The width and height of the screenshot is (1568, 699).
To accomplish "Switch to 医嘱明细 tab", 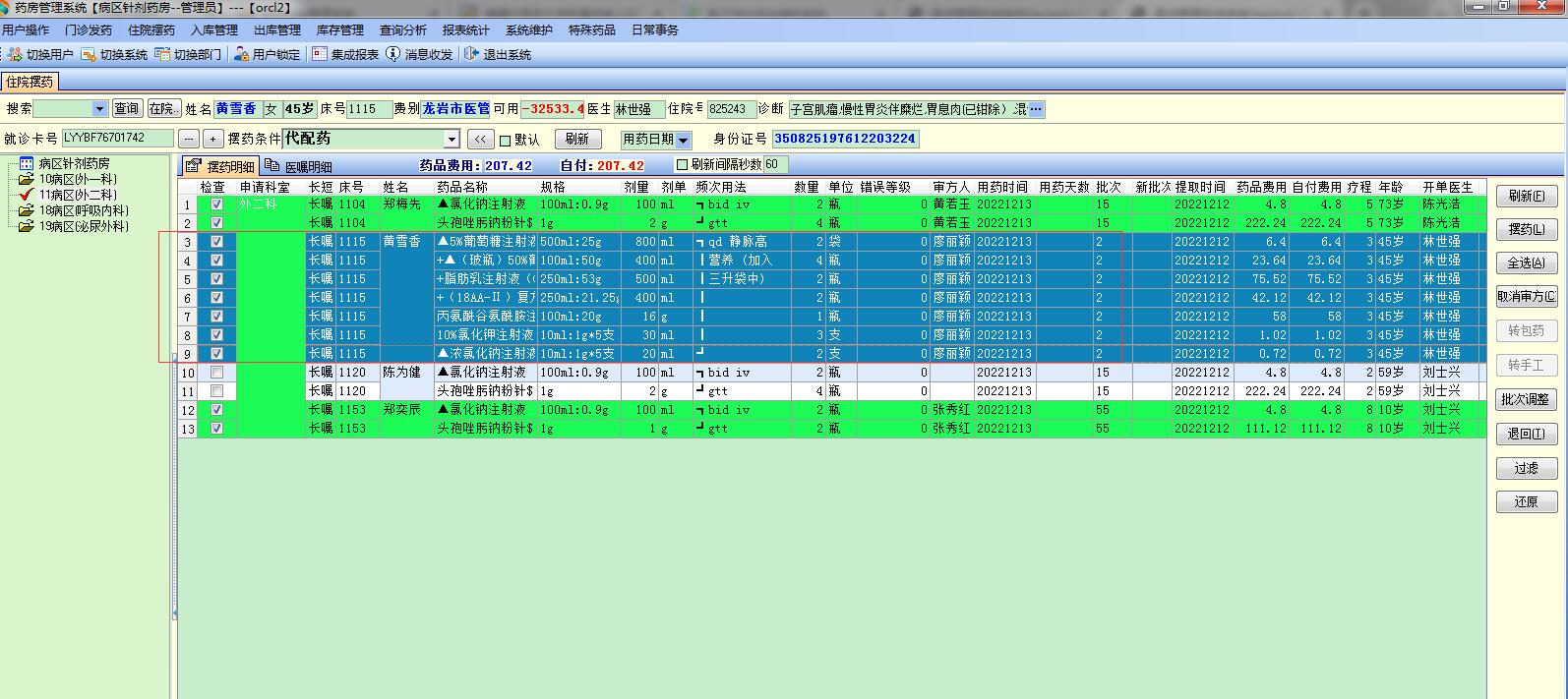I will tap(299, 167).
